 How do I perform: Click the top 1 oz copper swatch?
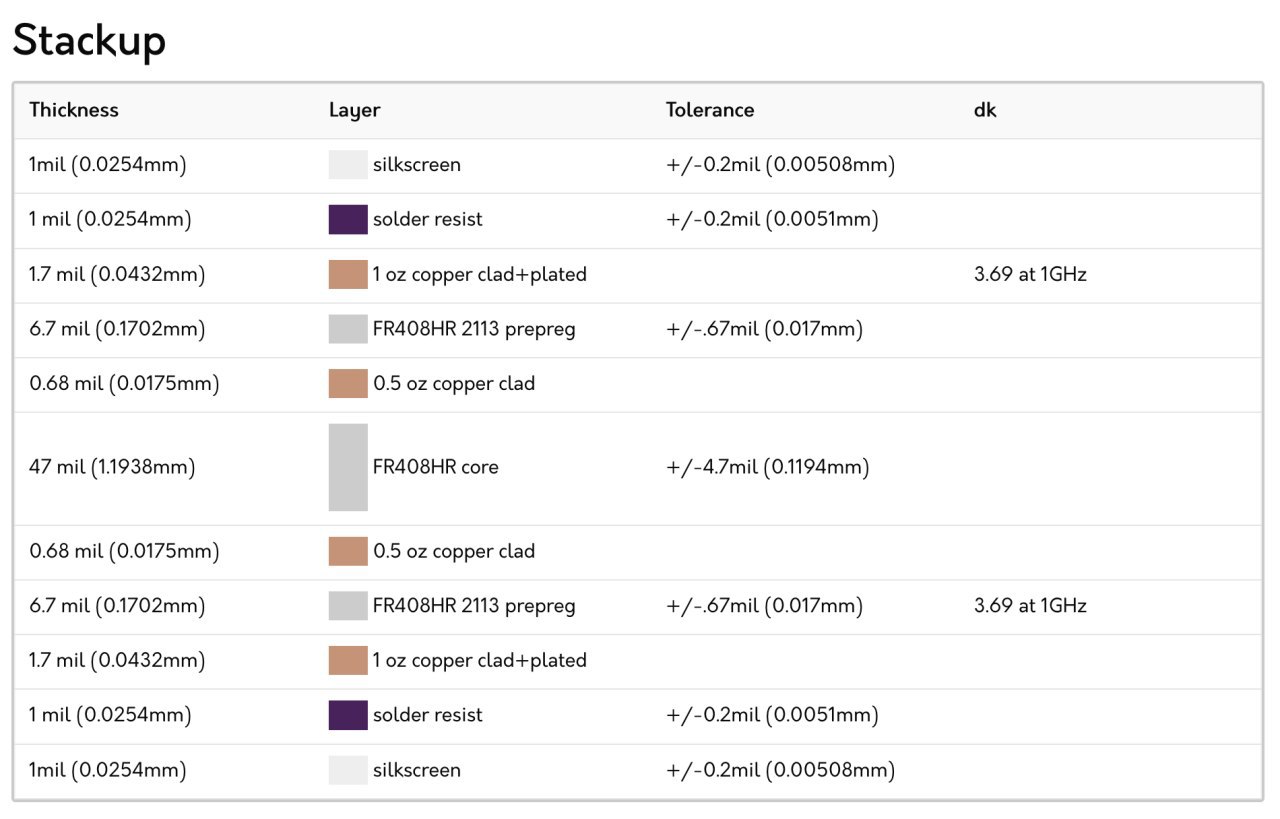pos(348,274)
